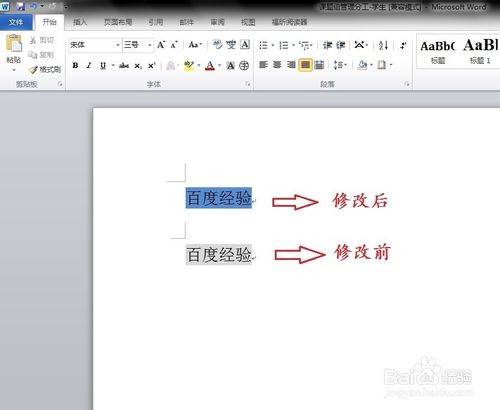Click the 粘贴 clipboard paste icon

click(x=14, y=43)
